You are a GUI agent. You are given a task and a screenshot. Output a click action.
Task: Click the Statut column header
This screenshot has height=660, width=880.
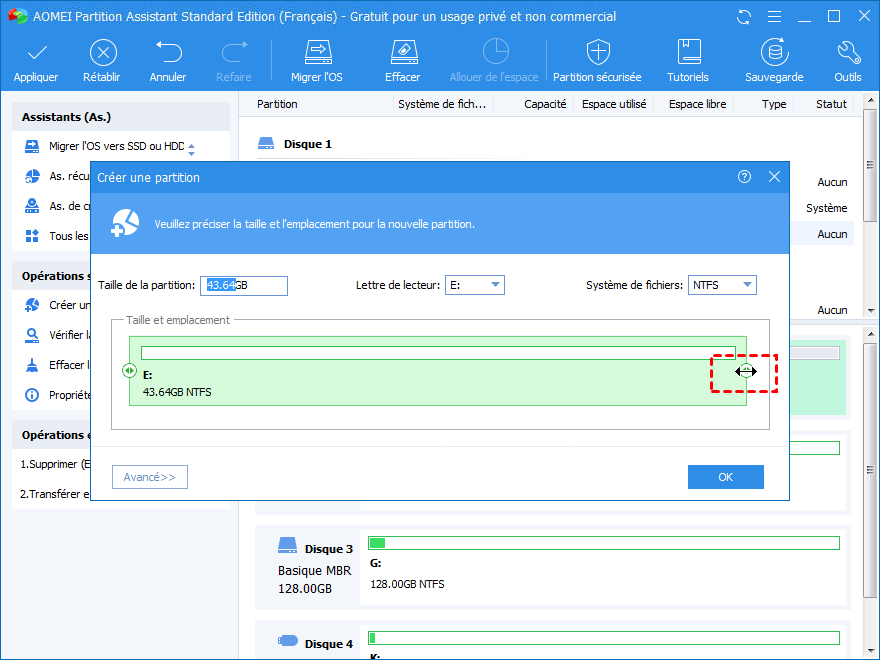pyautogui.click(x=831, y=104)
